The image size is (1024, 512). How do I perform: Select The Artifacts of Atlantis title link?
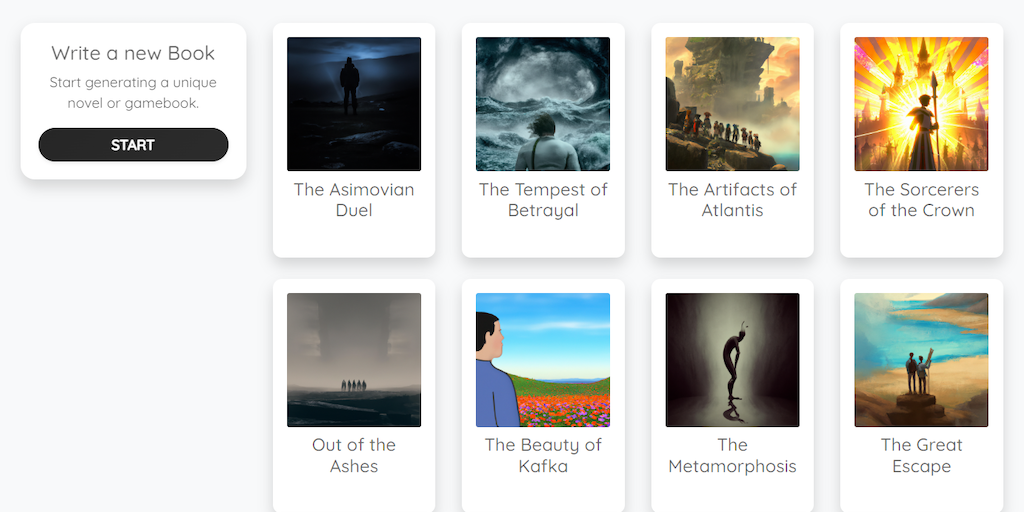(732, 200)
